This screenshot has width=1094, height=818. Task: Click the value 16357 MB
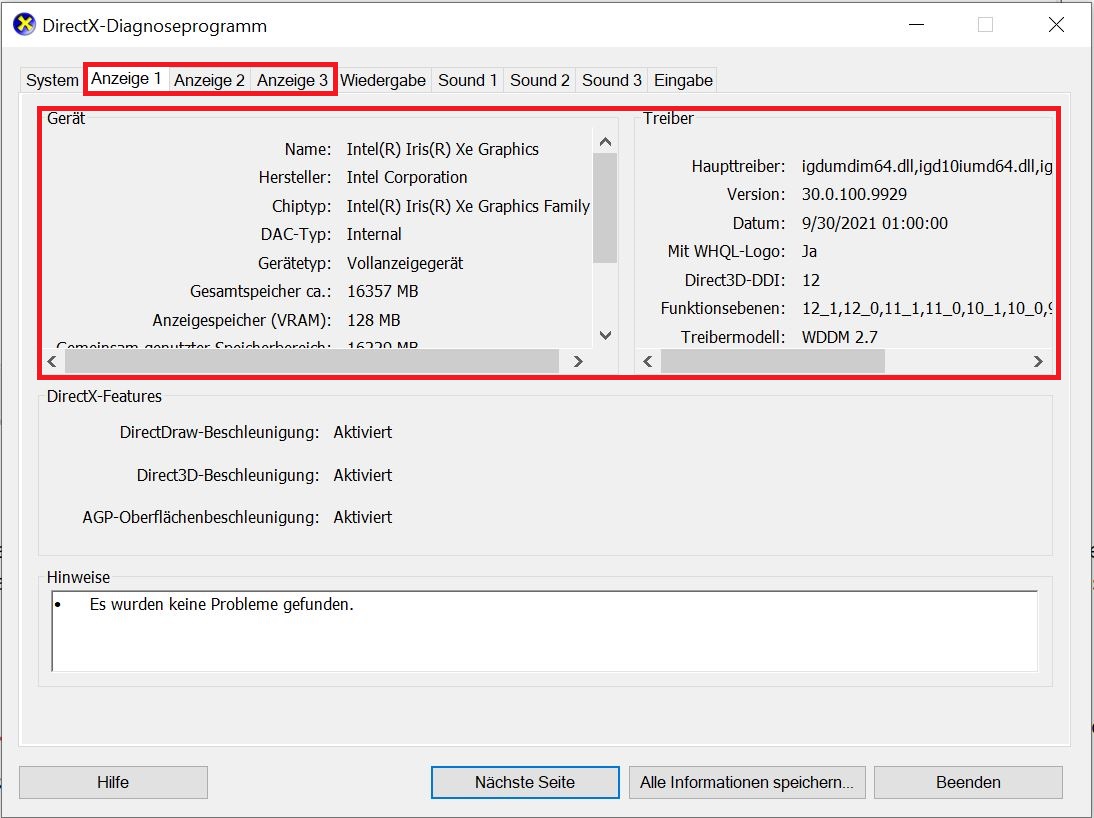tap(382, 292)
